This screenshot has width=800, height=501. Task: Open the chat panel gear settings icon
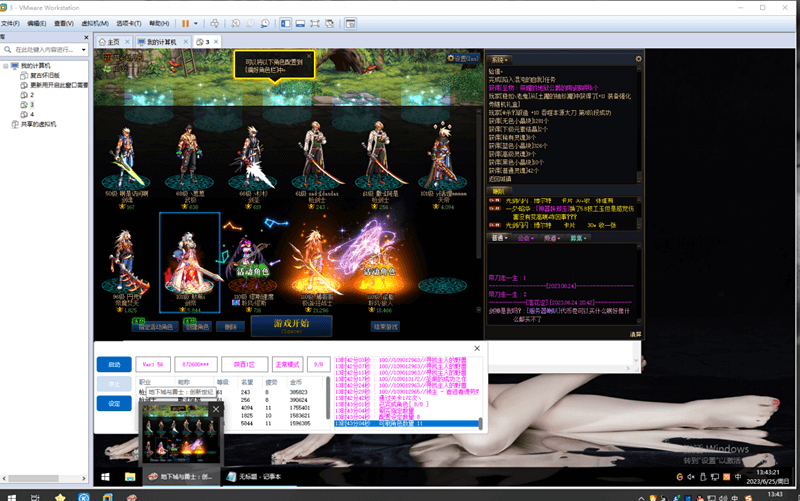click(638, 59)
